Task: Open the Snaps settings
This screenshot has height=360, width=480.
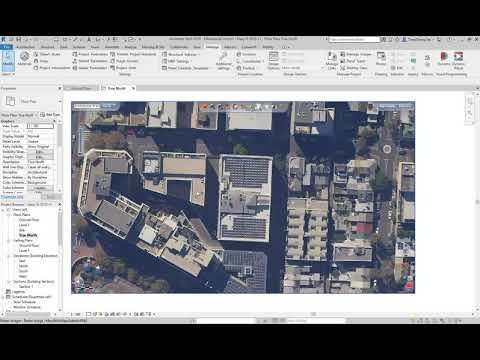Action: coord(41,61)
